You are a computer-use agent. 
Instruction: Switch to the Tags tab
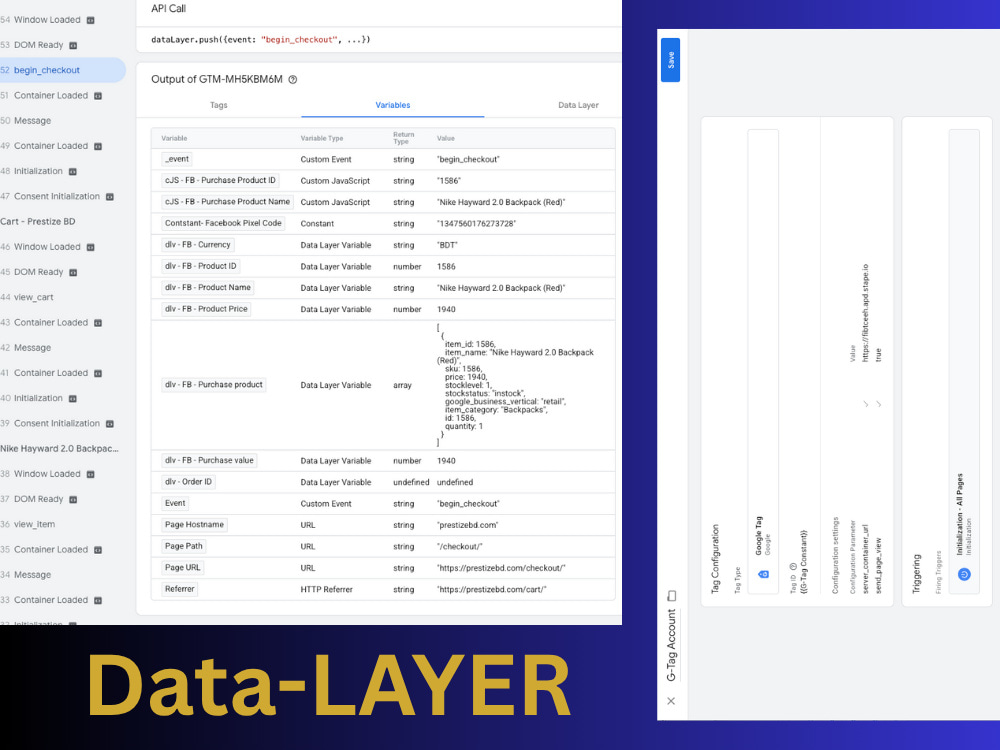click(219, 105)
